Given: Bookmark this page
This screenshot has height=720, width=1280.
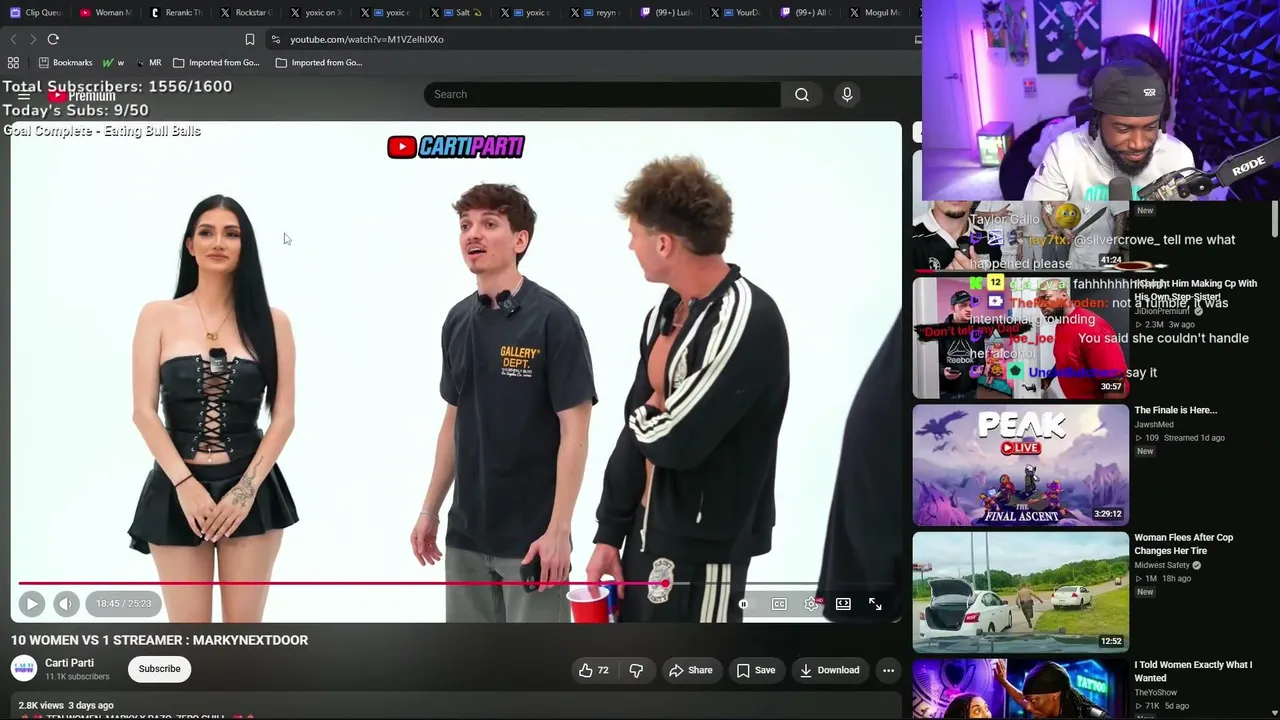Looking at the screenshot, I should click(x=250, y=39).
